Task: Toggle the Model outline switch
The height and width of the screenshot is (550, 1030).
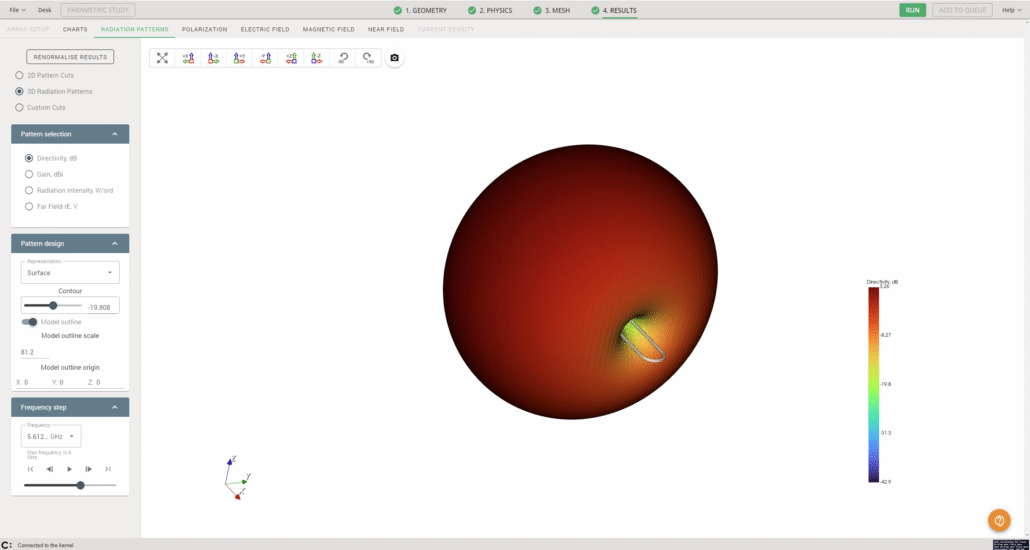Action: [31, 322]
